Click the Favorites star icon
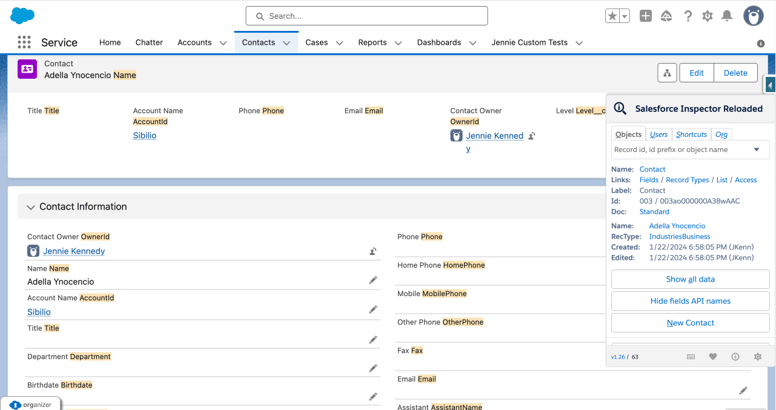 pyautogui.click(x=612, y=16)
